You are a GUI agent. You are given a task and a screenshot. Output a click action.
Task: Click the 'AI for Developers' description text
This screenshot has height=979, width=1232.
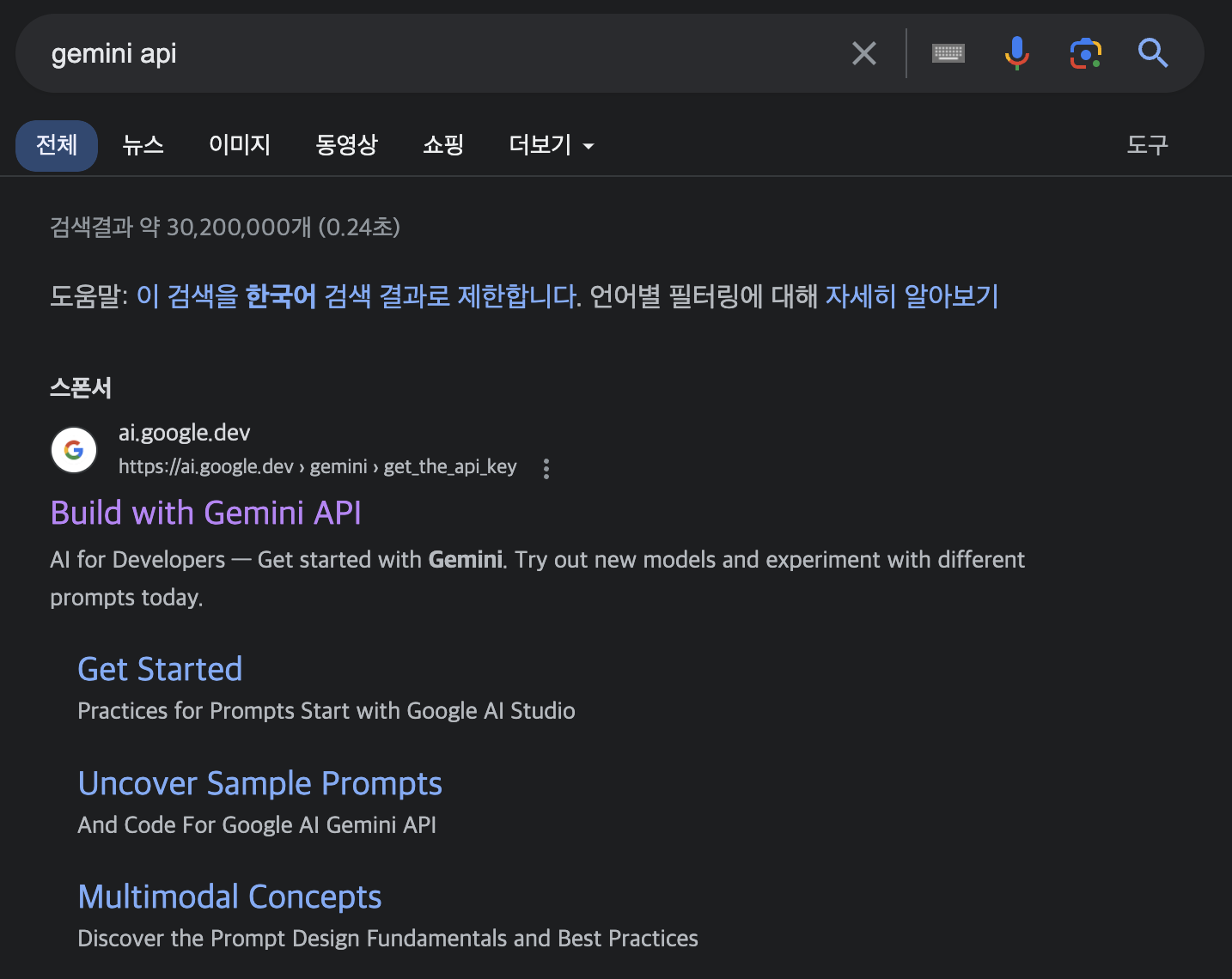tap(537, 579)
